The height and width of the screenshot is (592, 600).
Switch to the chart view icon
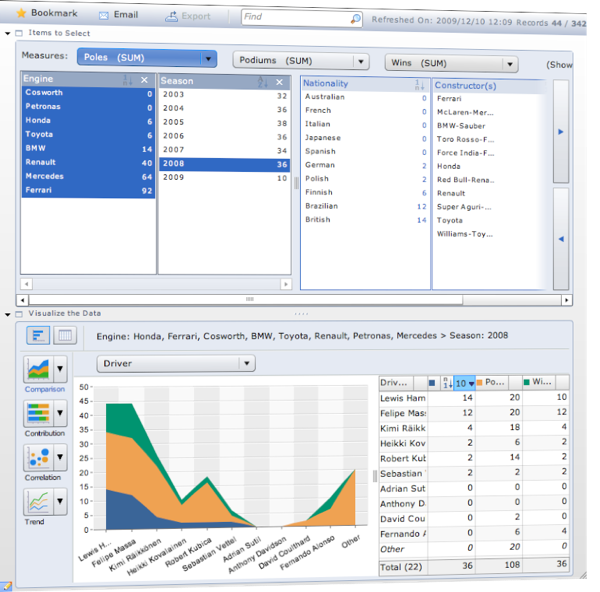click(38, 336)
